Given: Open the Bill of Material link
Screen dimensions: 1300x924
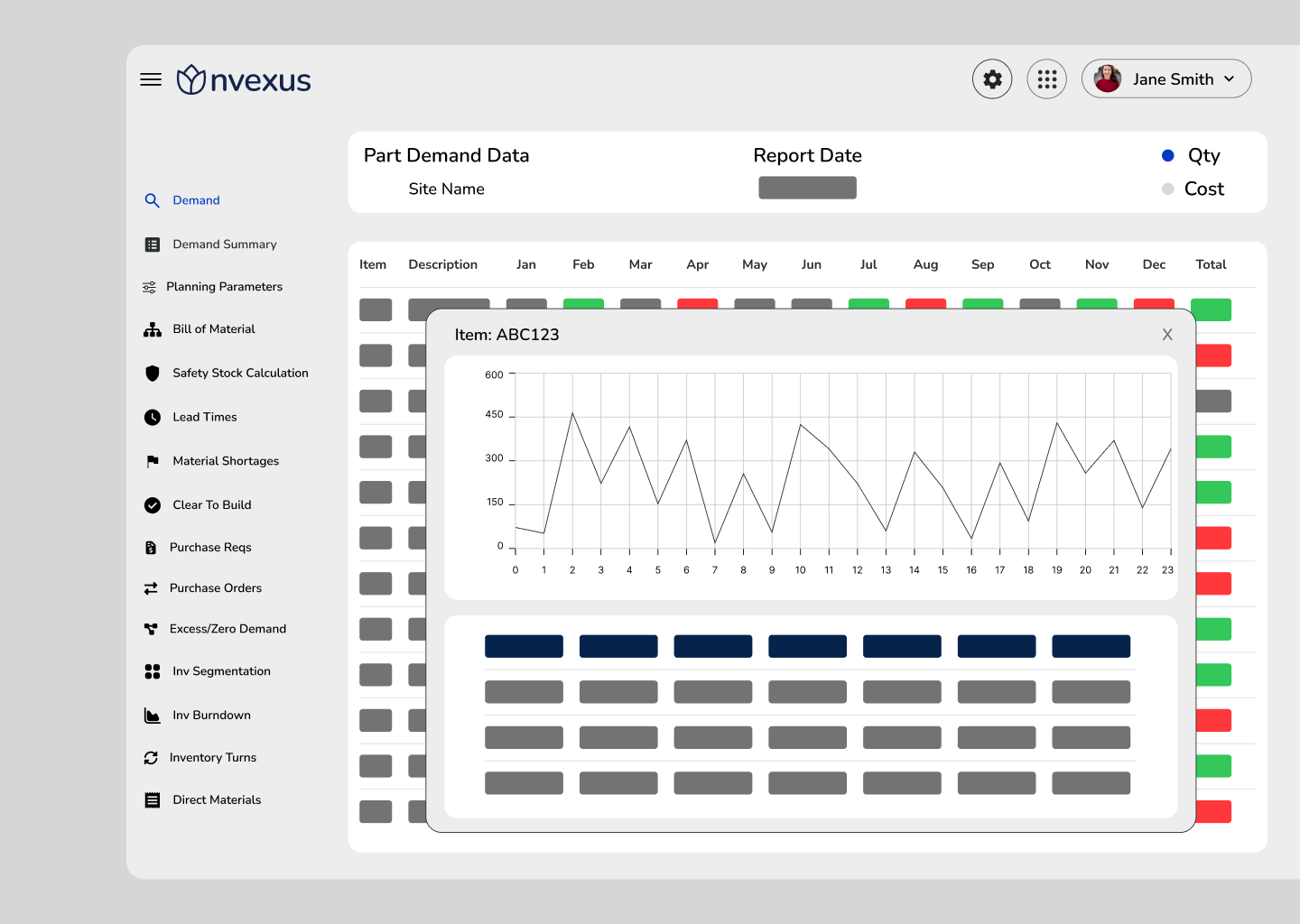Looking at the screenshot, I should coord(214,329).
